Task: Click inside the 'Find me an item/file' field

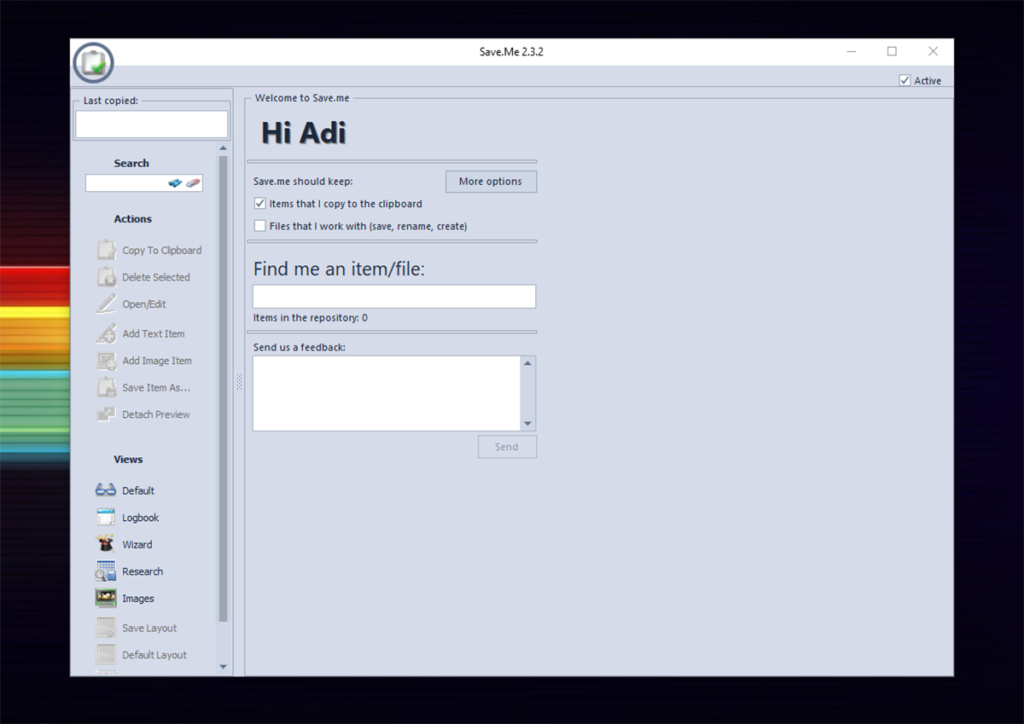Action: coord(393,296)
